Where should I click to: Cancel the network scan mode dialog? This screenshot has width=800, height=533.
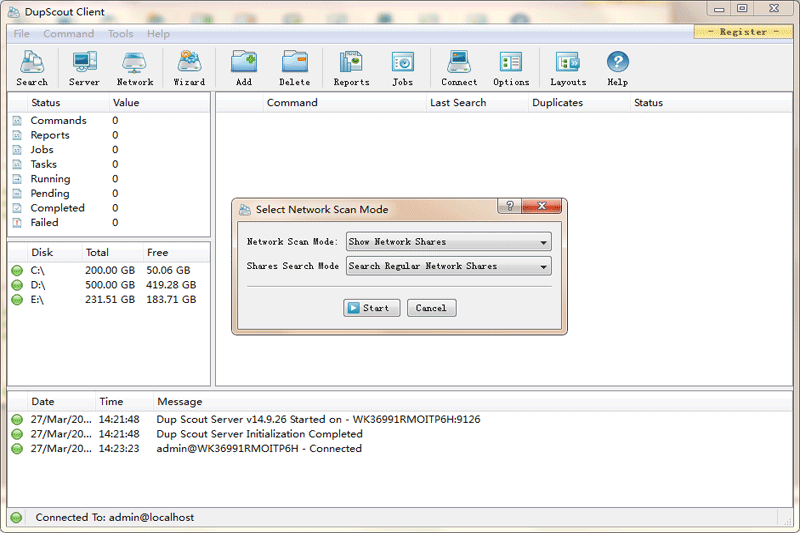(431, 308)
